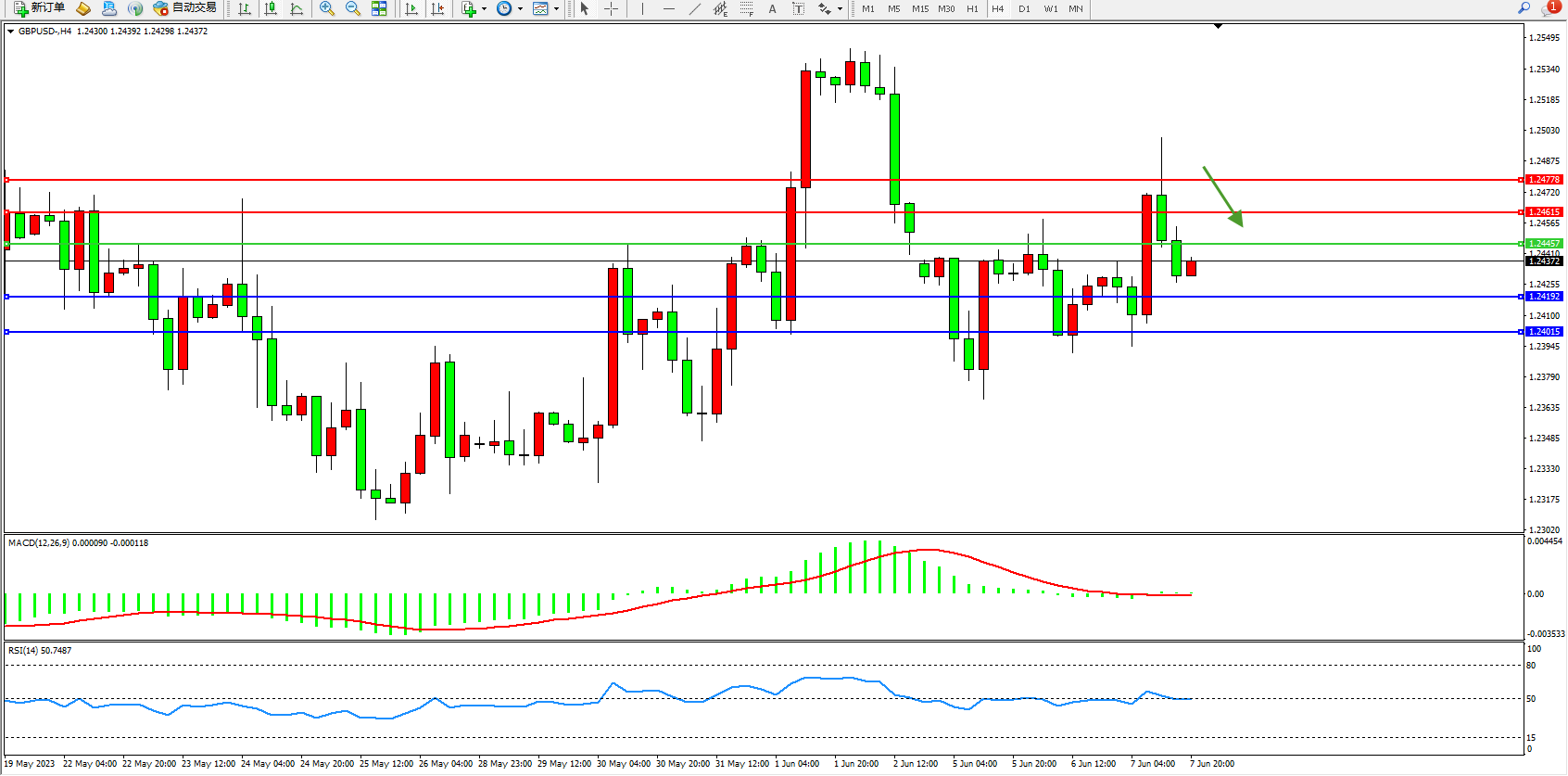The height and width of the screenshot is (776, 1568).
Task: Open the search magnifier in top right
Action: coord(1524,8)
